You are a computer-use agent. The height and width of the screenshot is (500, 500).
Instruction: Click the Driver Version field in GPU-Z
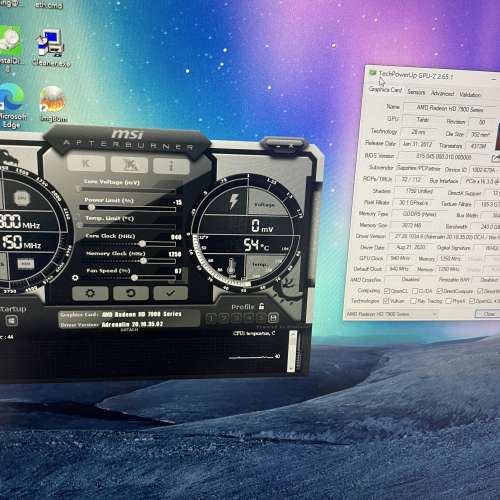(x=445, y=237)
